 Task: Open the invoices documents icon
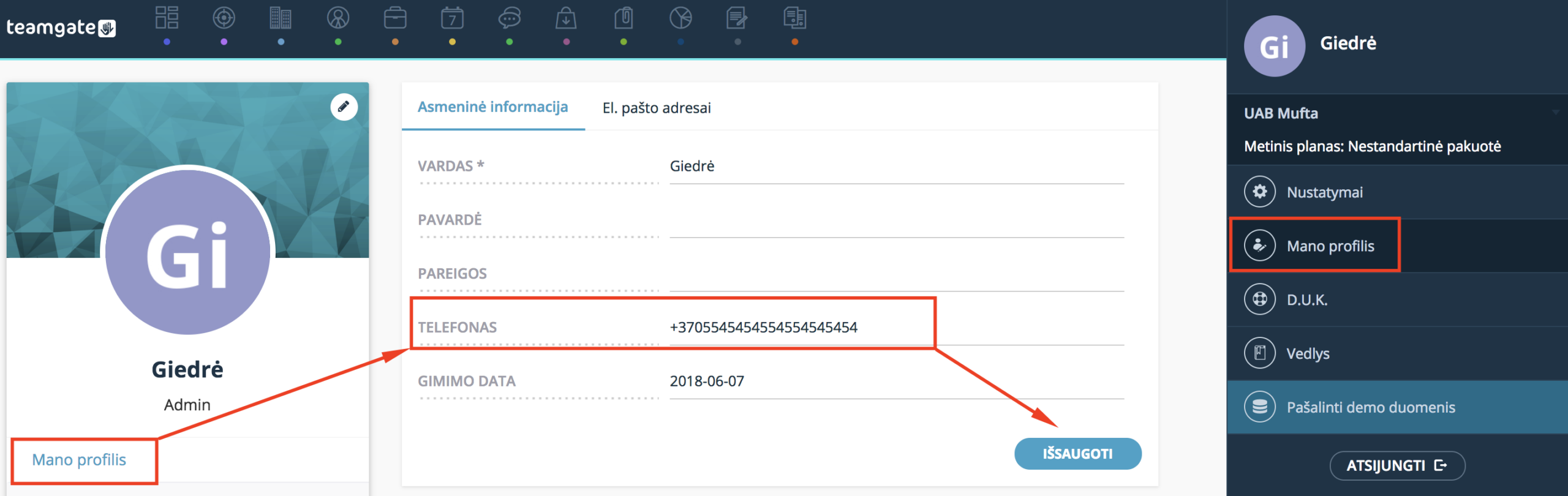794,18
